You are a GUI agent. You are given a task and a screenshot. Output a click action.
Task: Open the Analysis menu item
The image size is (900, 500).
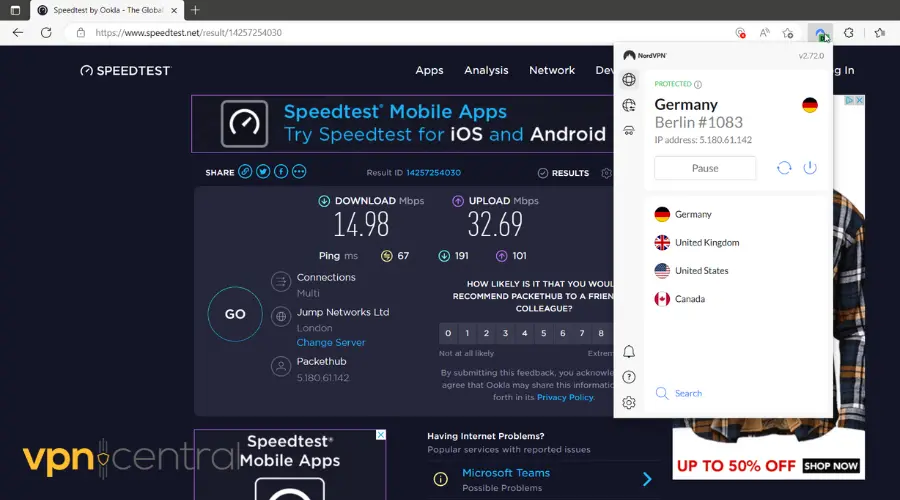click(486, 70)
